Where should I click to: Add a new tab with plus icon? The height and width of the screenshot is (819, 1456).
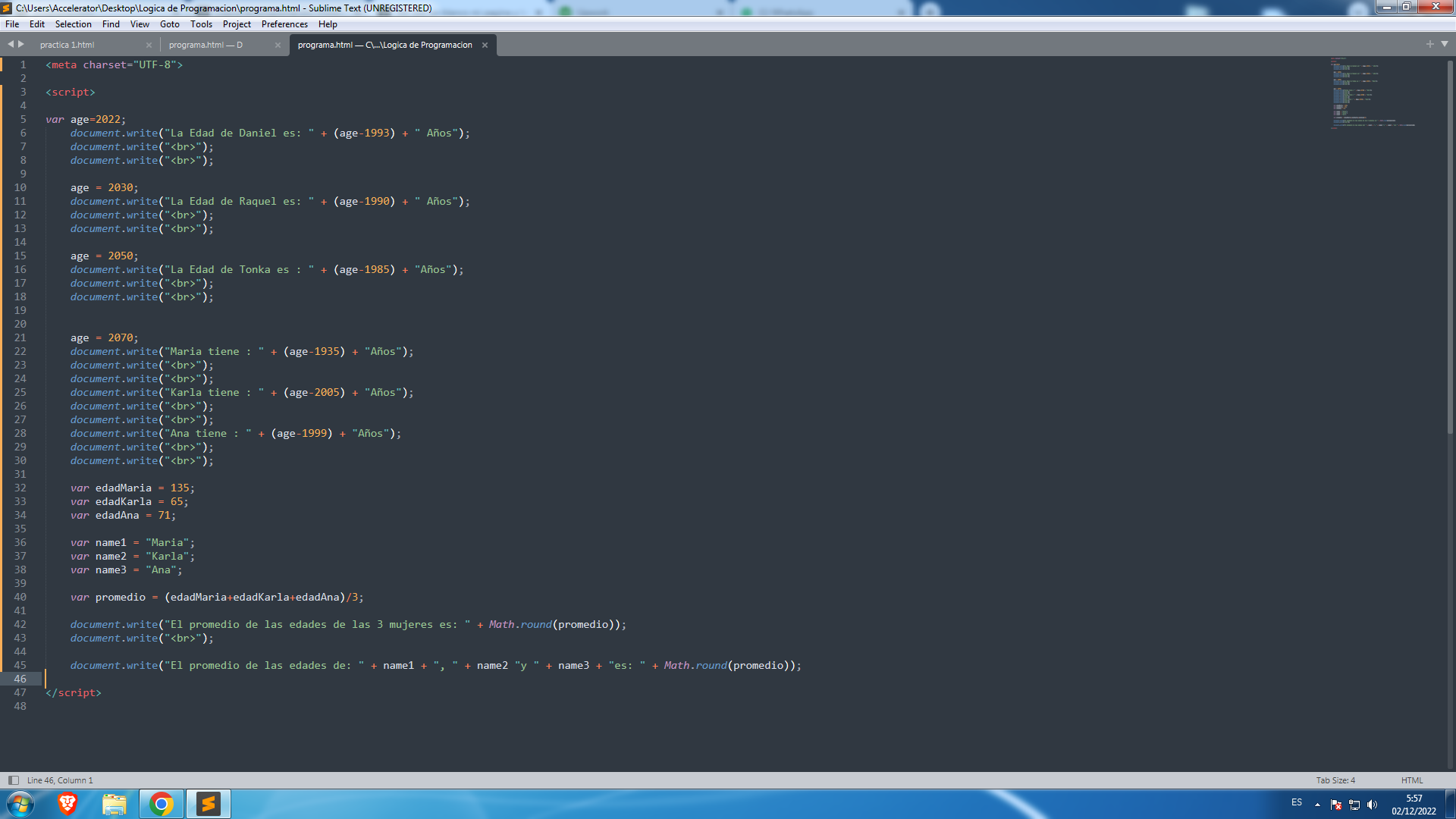[x=1429, y=45]
